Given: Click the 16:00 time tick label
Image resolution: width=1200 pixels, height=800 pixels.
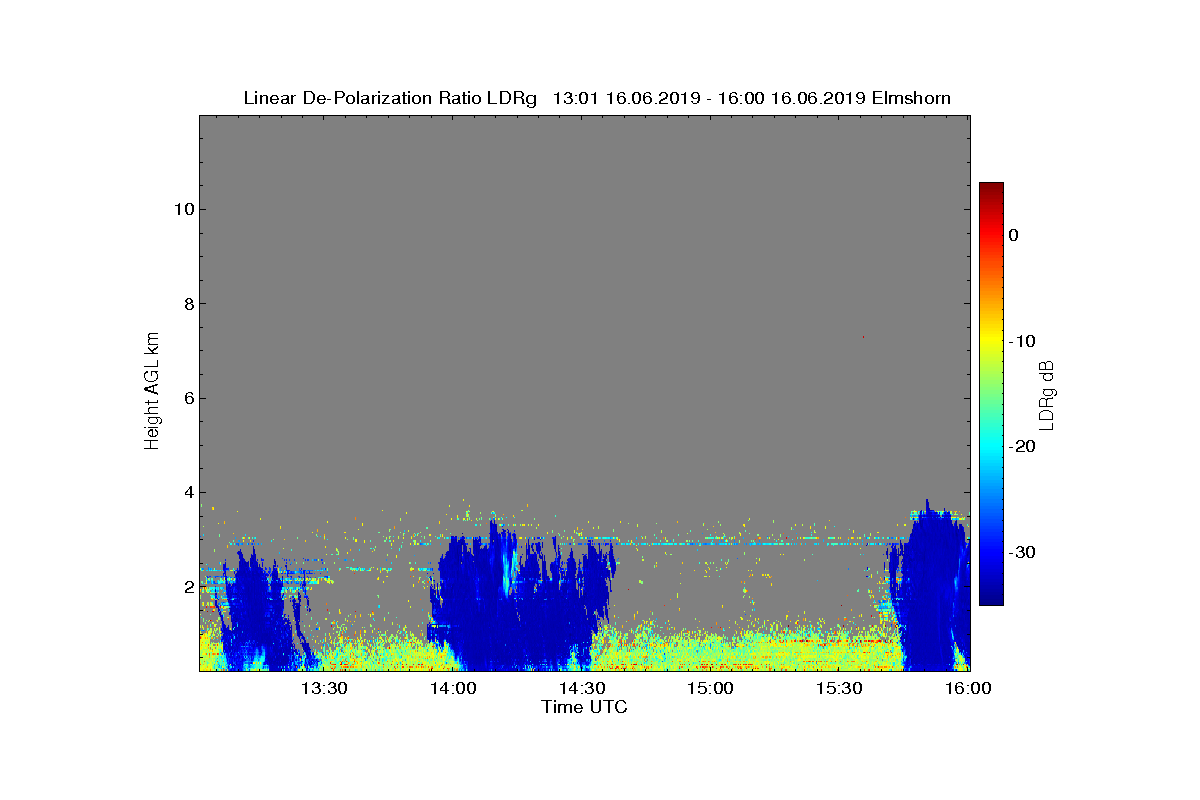Looking at the screenshot, I should tap(968, 688).
